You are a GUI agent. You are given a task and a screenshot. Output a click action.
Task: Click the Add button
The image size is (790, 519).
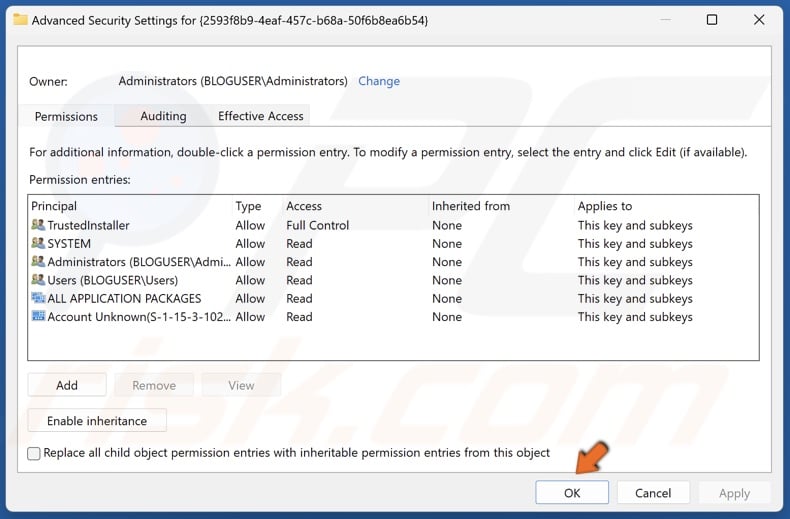point(67,385)
